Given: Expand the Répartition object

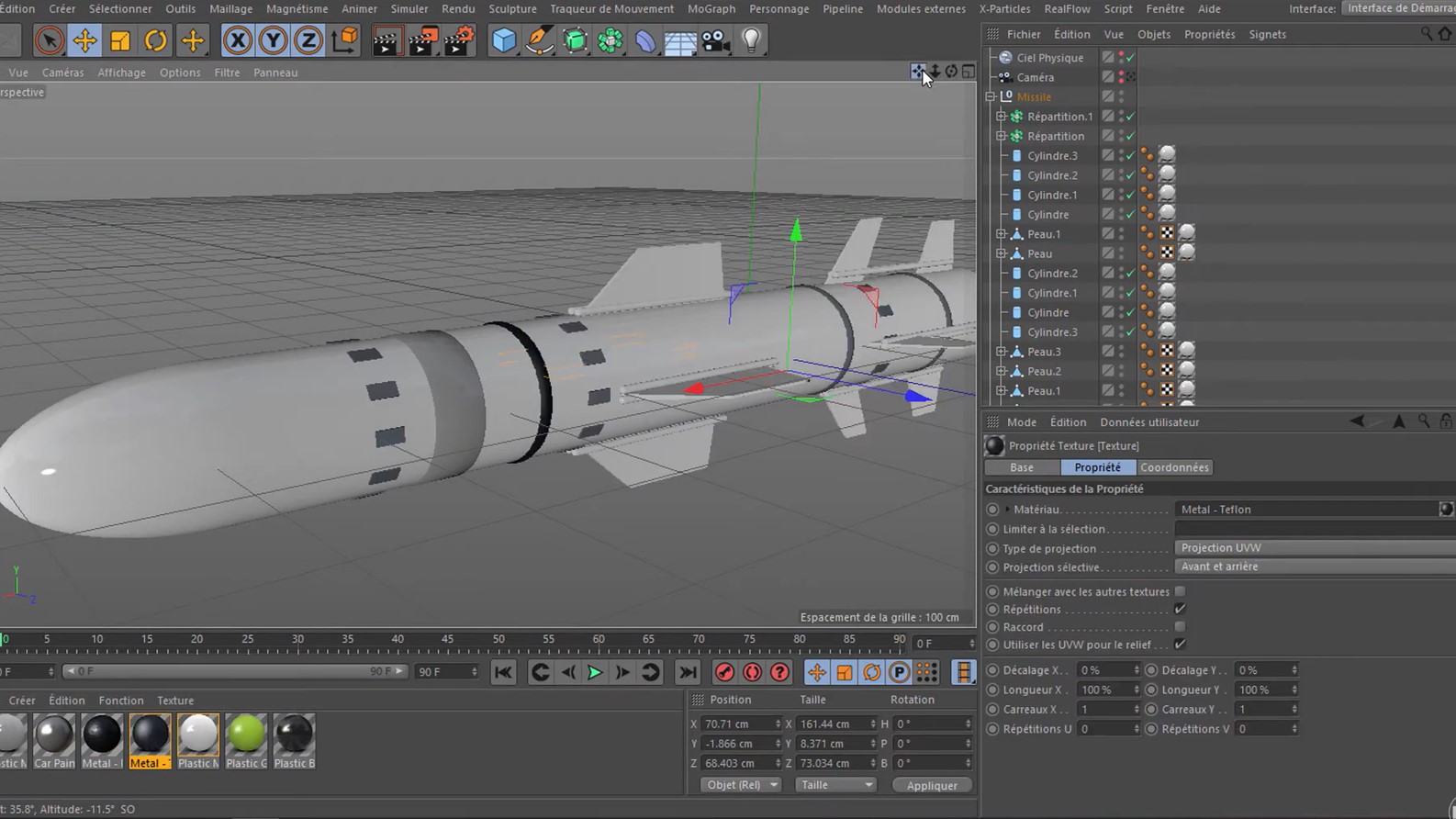Looking at the screenshot, I should (1002, 136).
